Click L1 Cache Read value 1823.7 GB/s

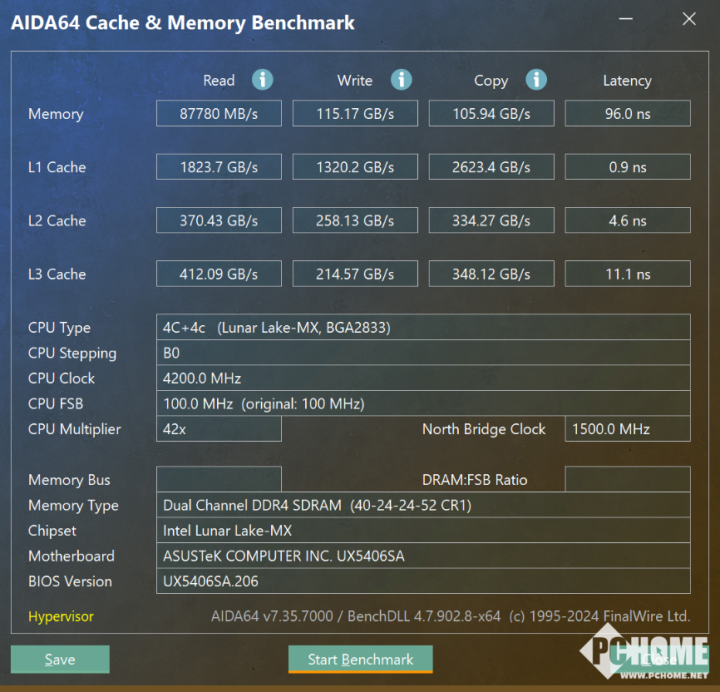[x=219, y=167]
